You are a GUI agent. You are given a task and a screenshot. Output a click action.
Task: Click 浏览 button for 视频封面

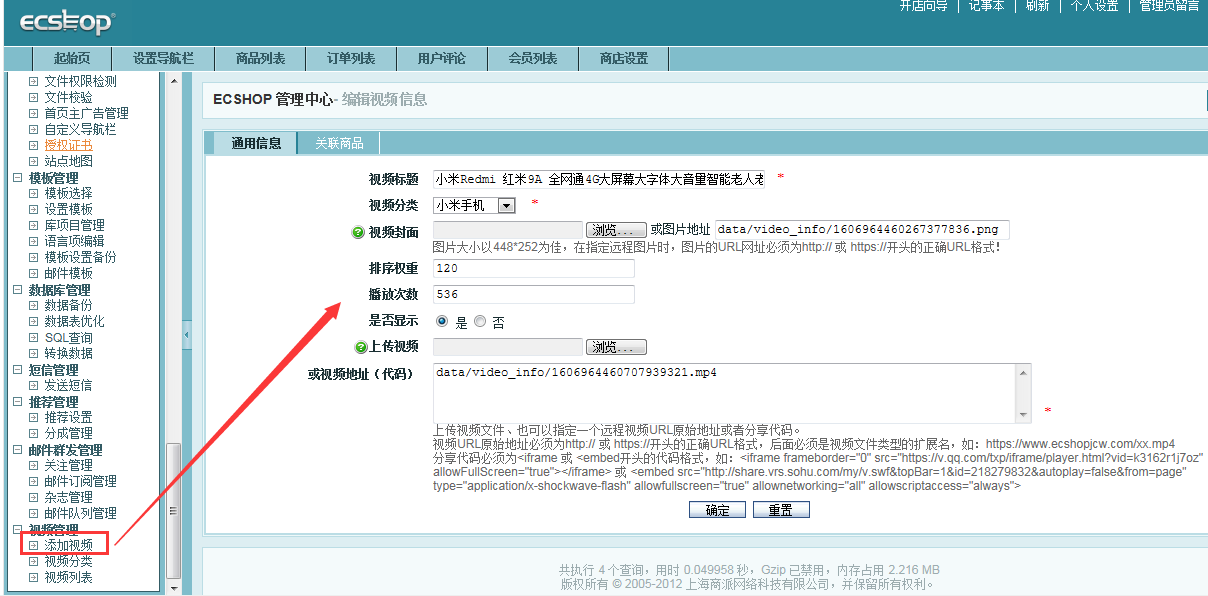point(616,230)
